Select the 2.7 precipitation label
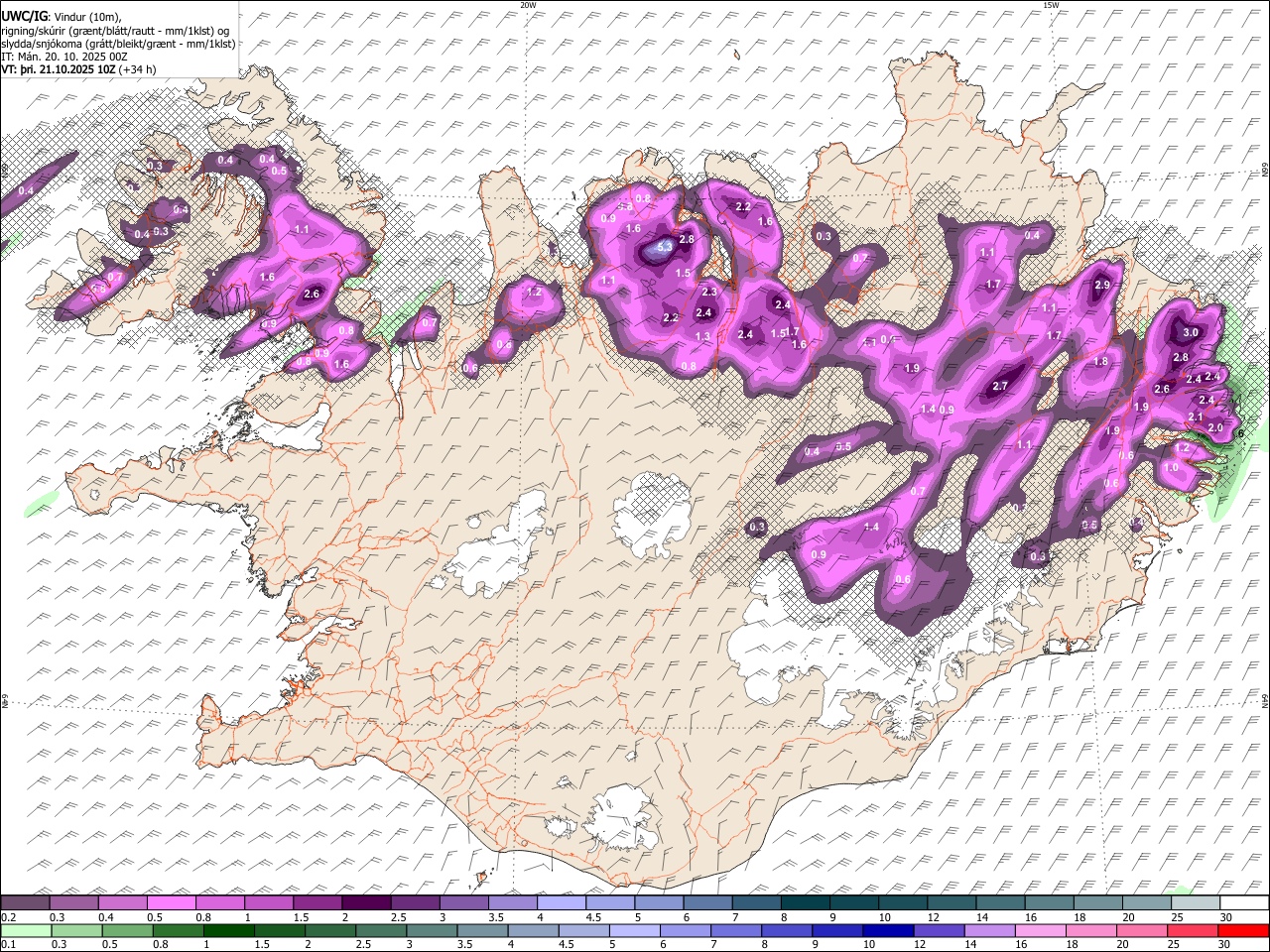 1000,386
